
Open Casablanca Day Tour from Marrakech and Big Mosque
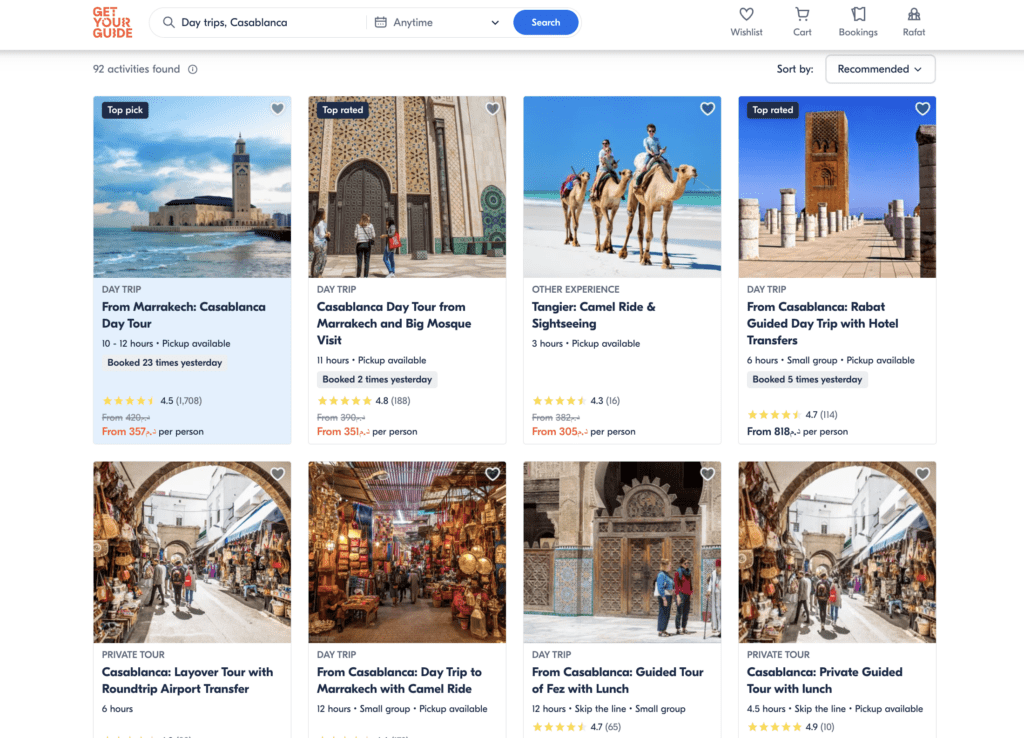[393, 323]
